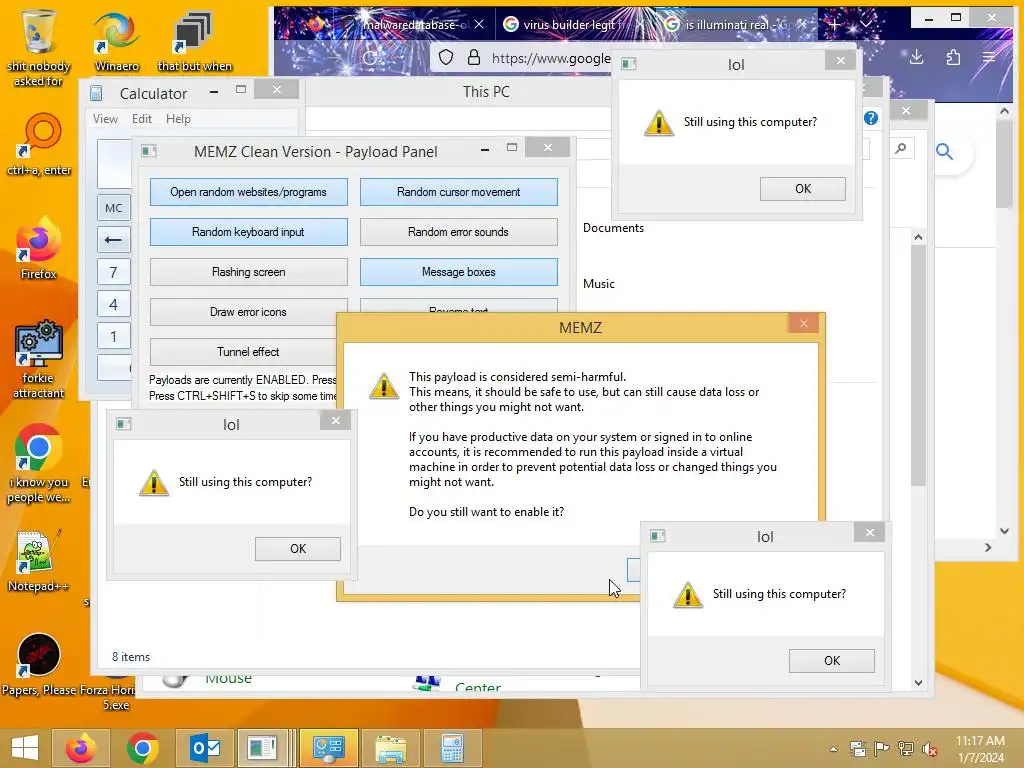Viewport: 1024px width, 768px height.
Task: Open Calculator from the taskbar
Action: tap(452, 748)
